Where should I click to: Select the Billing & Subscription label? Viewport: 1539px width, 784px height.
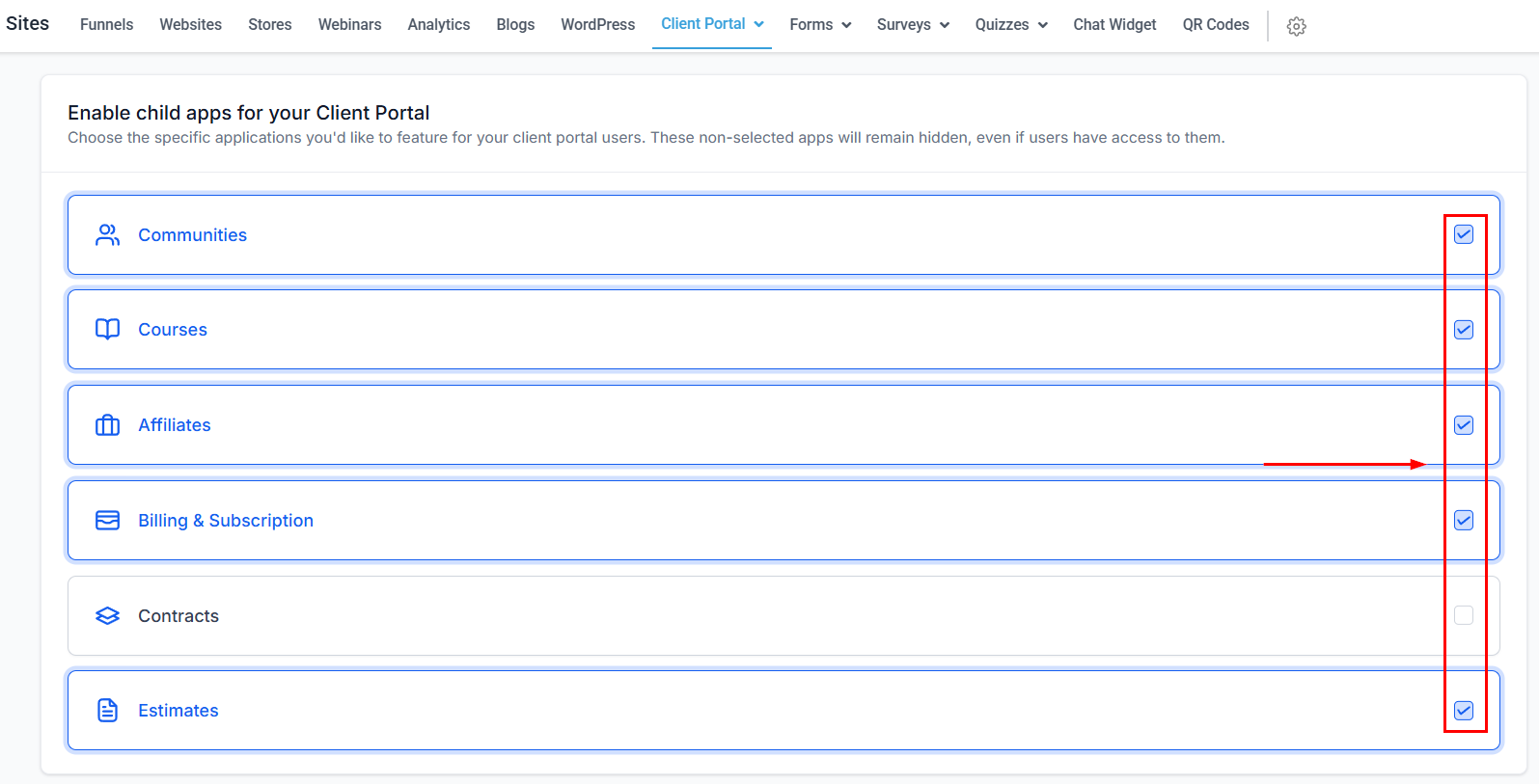pos(226,521)
